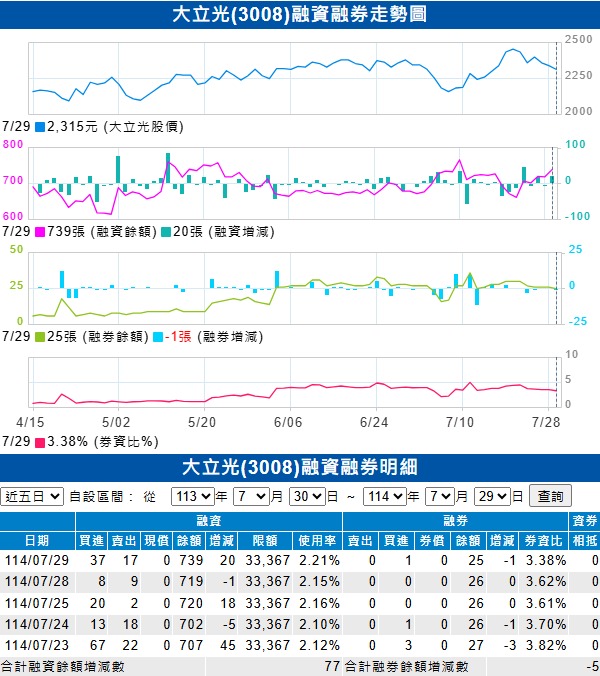Click total short change value -5
The height and width of the screenshot is (676, 600).
click(592, 667)
